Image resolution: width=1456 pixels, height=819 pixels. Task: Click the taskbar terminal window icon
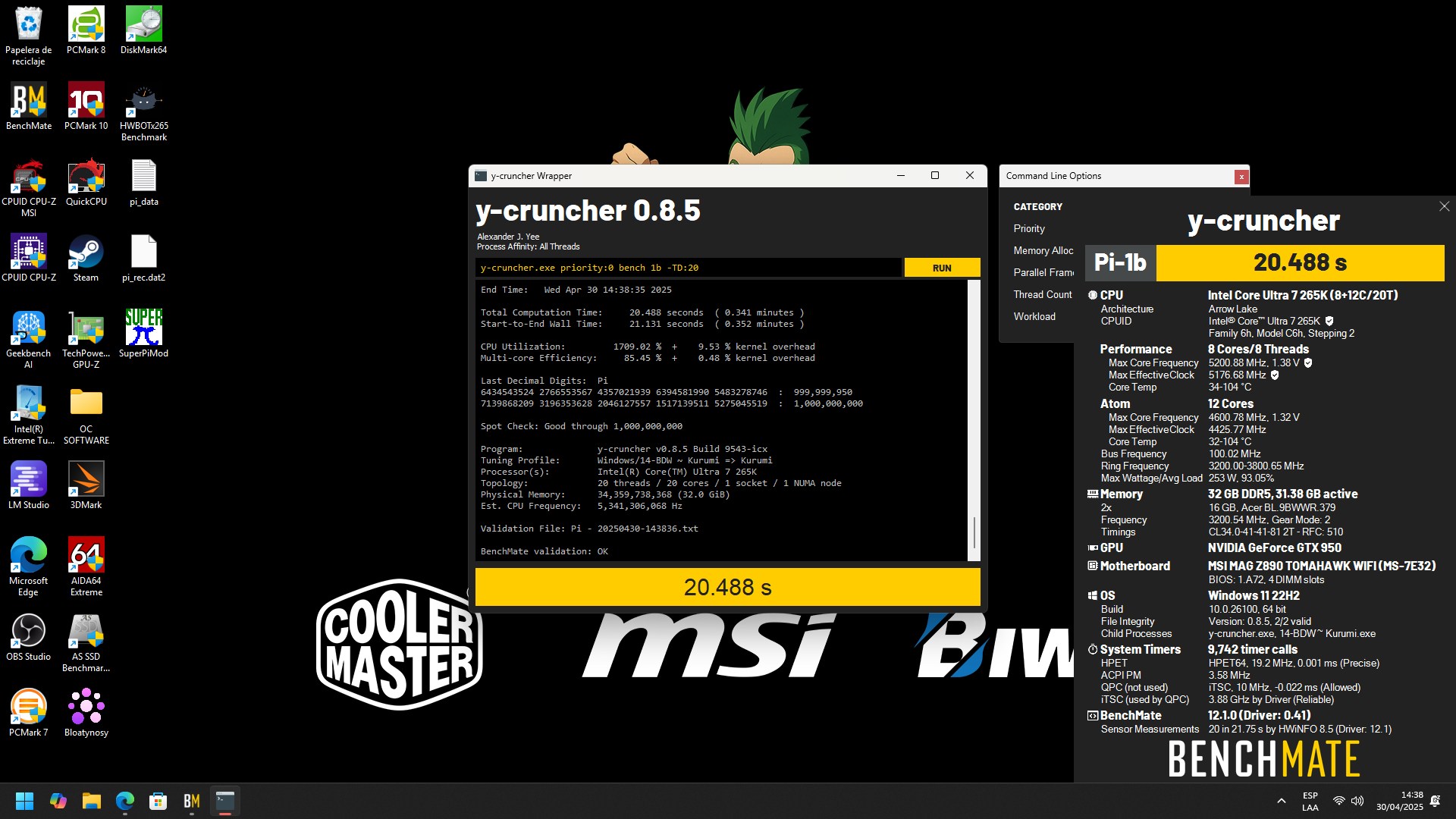tap(225, 801)
